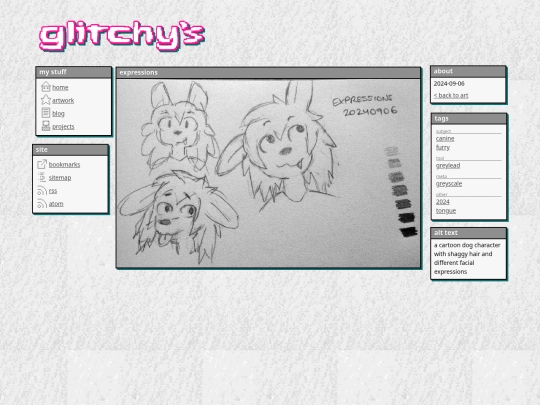Viewport: 540px width, 405px height.
Task: View the sitemap
Action: pos(60,178)
